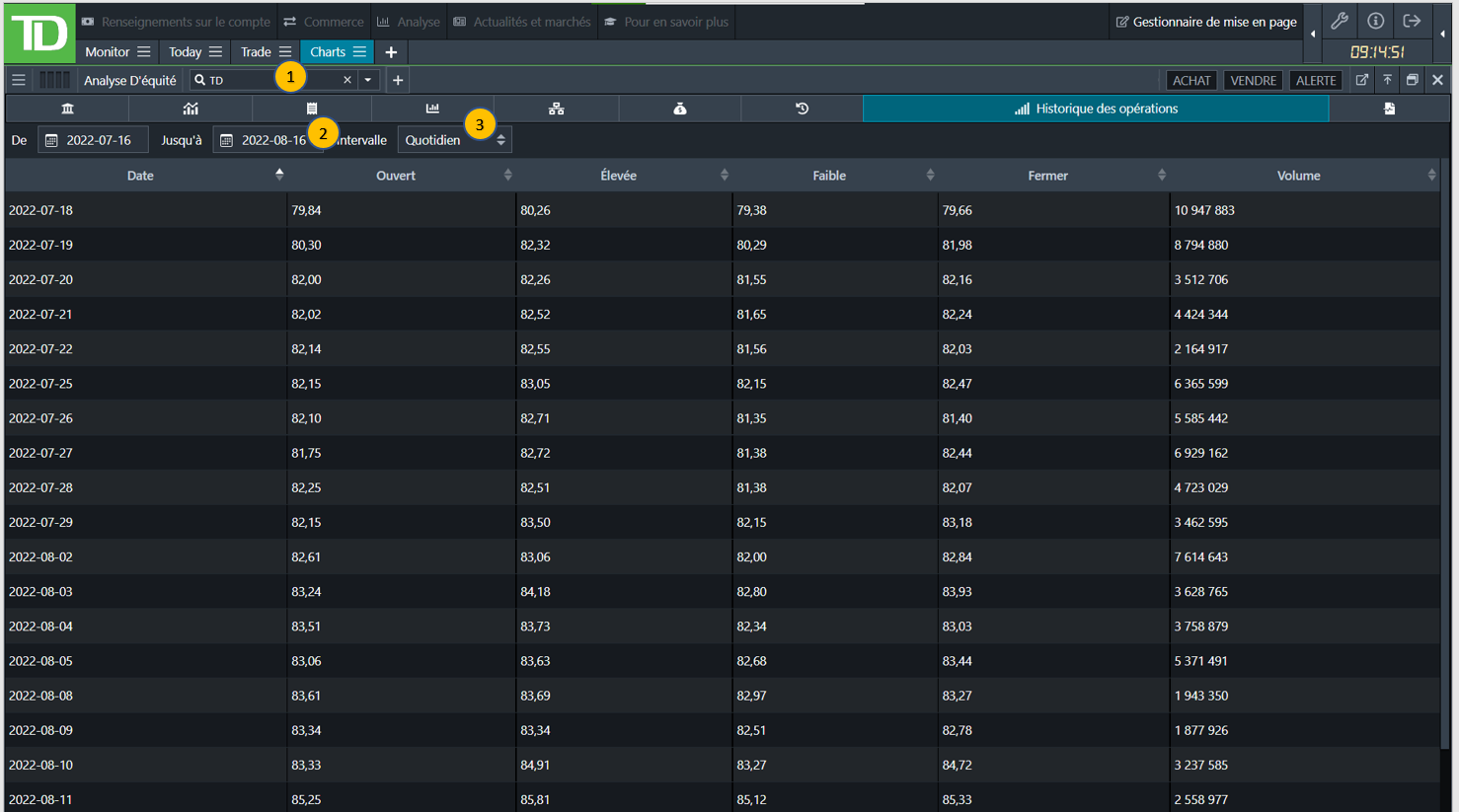Viewport: 1459px width, 812px height.
Task: Select the bar chart tab icon
Action: [432, 109]
